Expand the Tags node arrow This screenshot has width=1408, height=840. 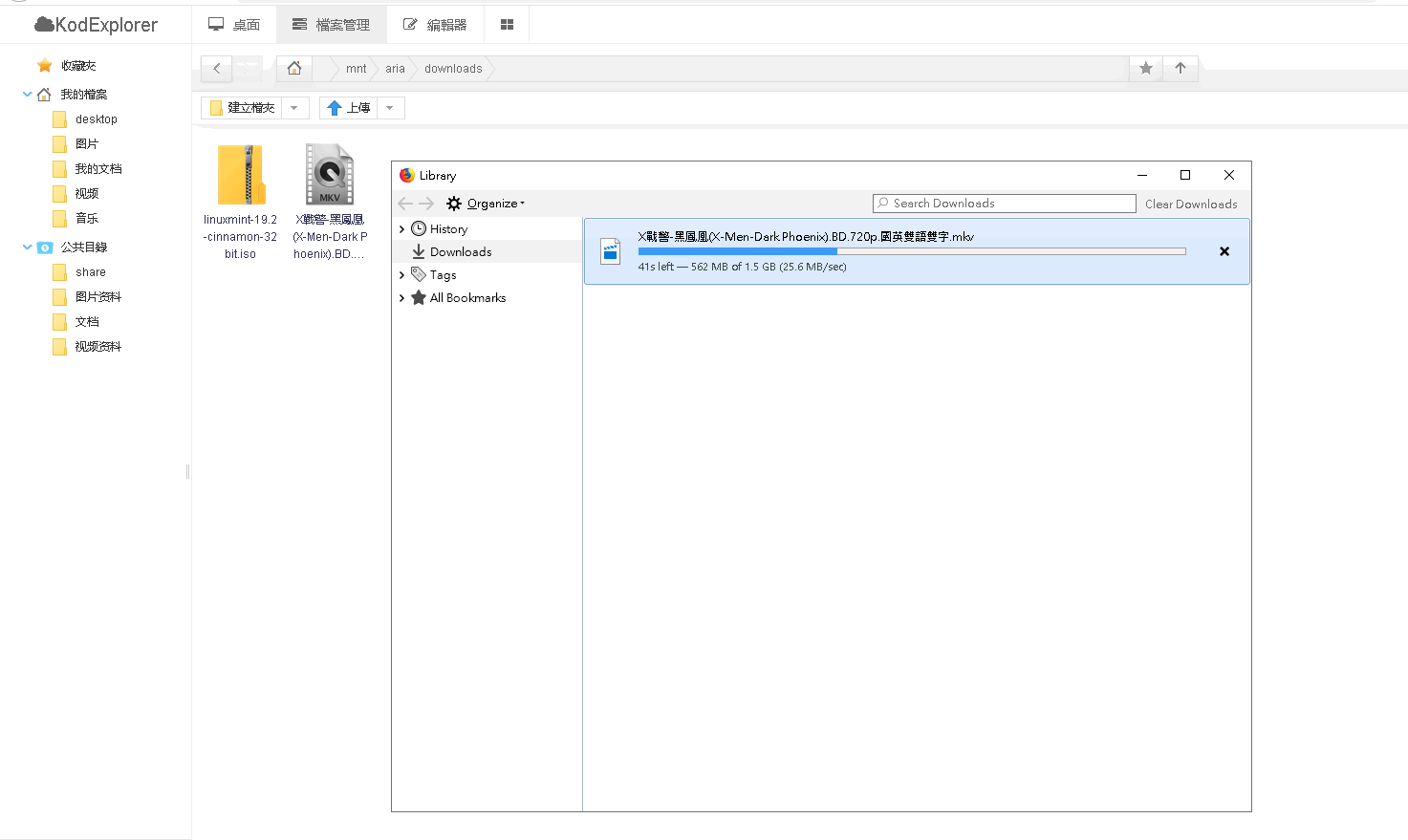pyautogui.click(x=401, y=275)
